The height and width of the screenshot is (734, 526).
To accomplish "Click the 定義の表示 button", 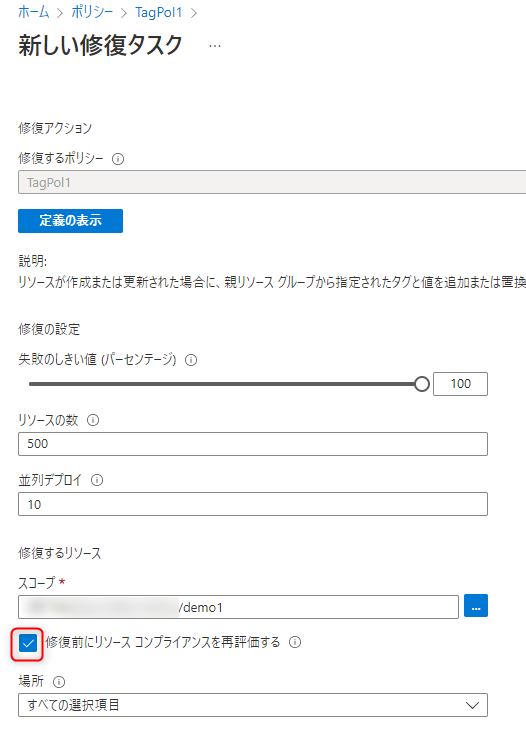I will [71, 220].
